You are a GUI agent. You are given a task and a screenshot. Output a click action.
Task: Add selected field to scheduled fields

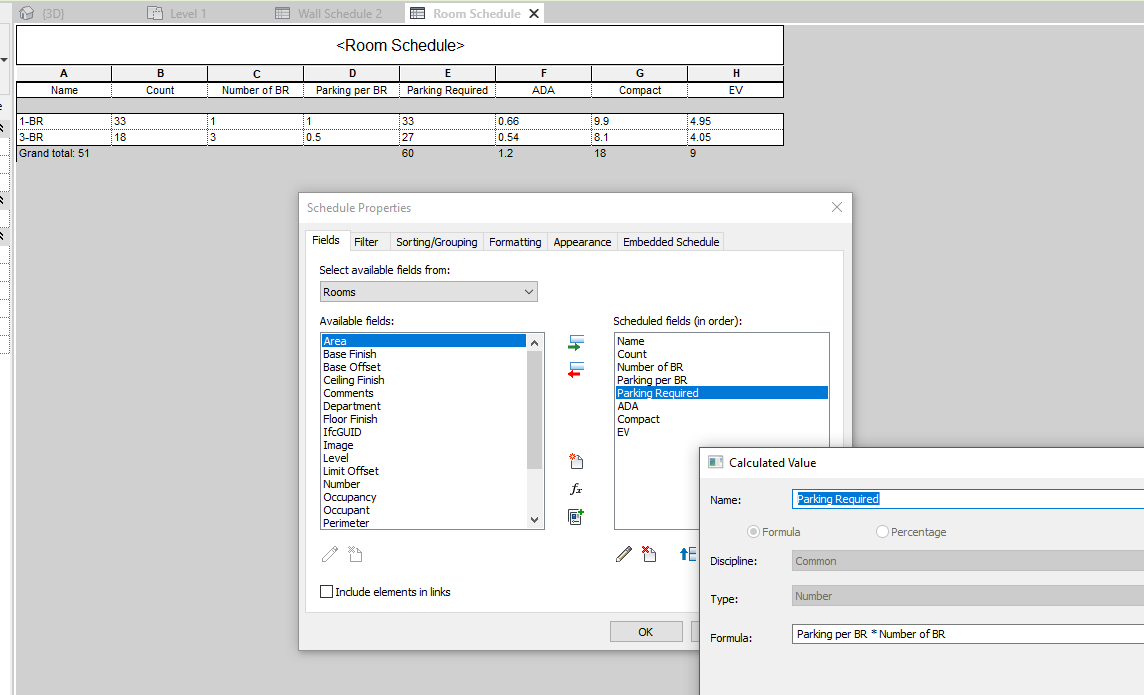[574, 341]
